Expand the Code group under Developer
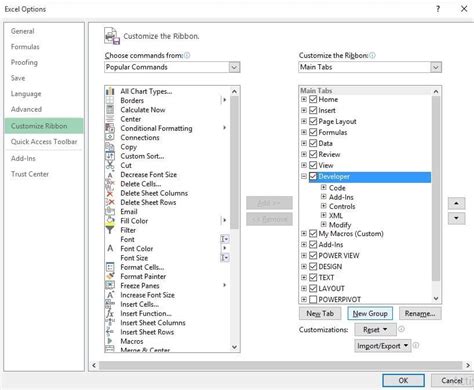The image size is (474, 390). pyautogui.click(x=323, y=187)
